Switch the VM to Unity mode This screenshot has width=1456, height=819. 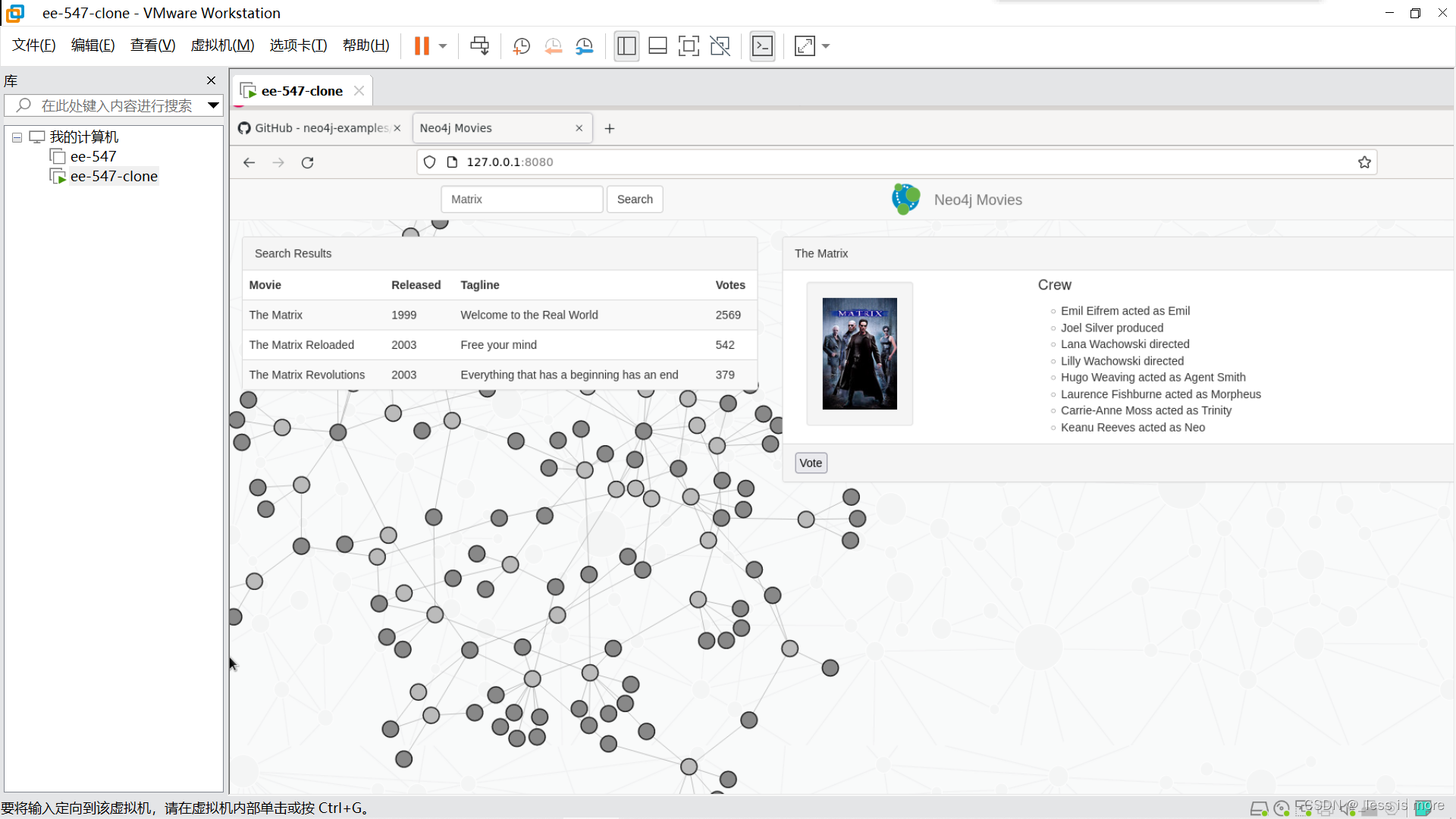pyautogui.click(x=720, y=45)
